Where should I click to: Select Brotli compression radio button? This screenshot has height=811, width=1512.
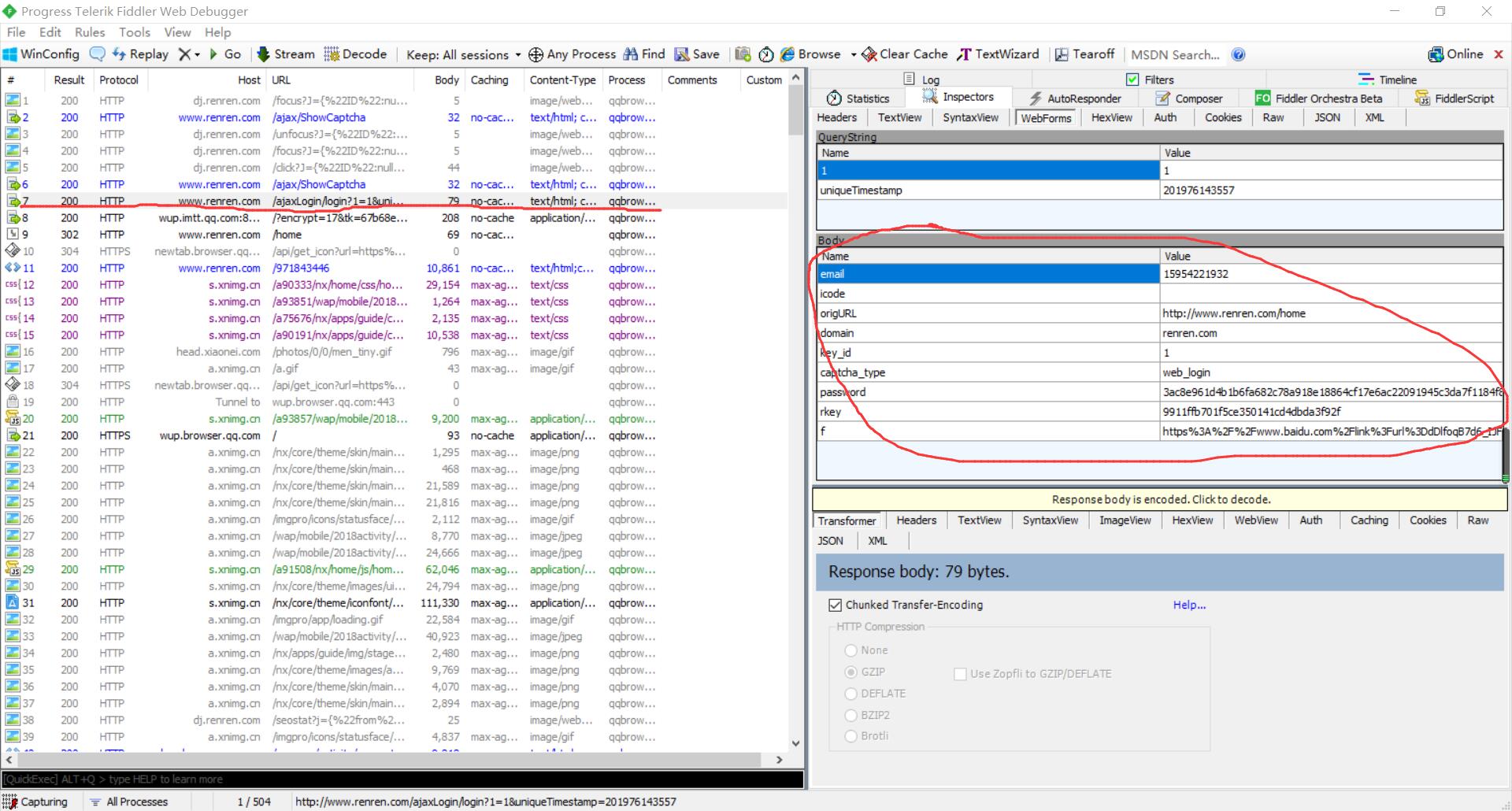850,735
